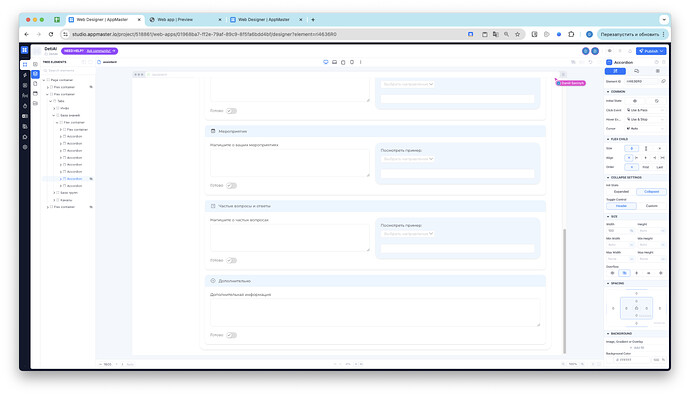Open the third properties tab with list icon
Screen dimensions: 690x396
click(x=657, y=71)
